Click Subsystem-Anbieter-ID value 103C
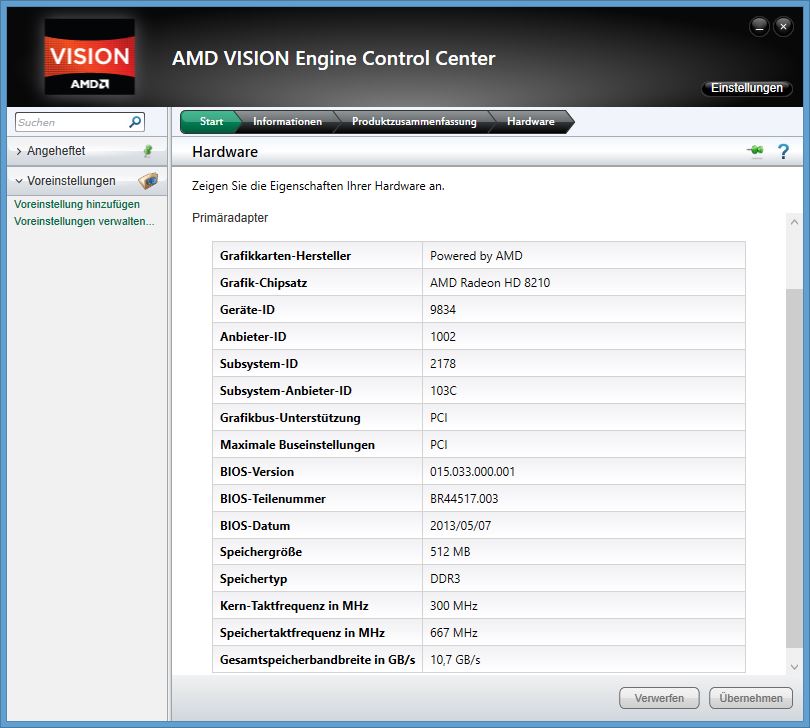The height and width of the screenshot is (728, 810). 443,391
